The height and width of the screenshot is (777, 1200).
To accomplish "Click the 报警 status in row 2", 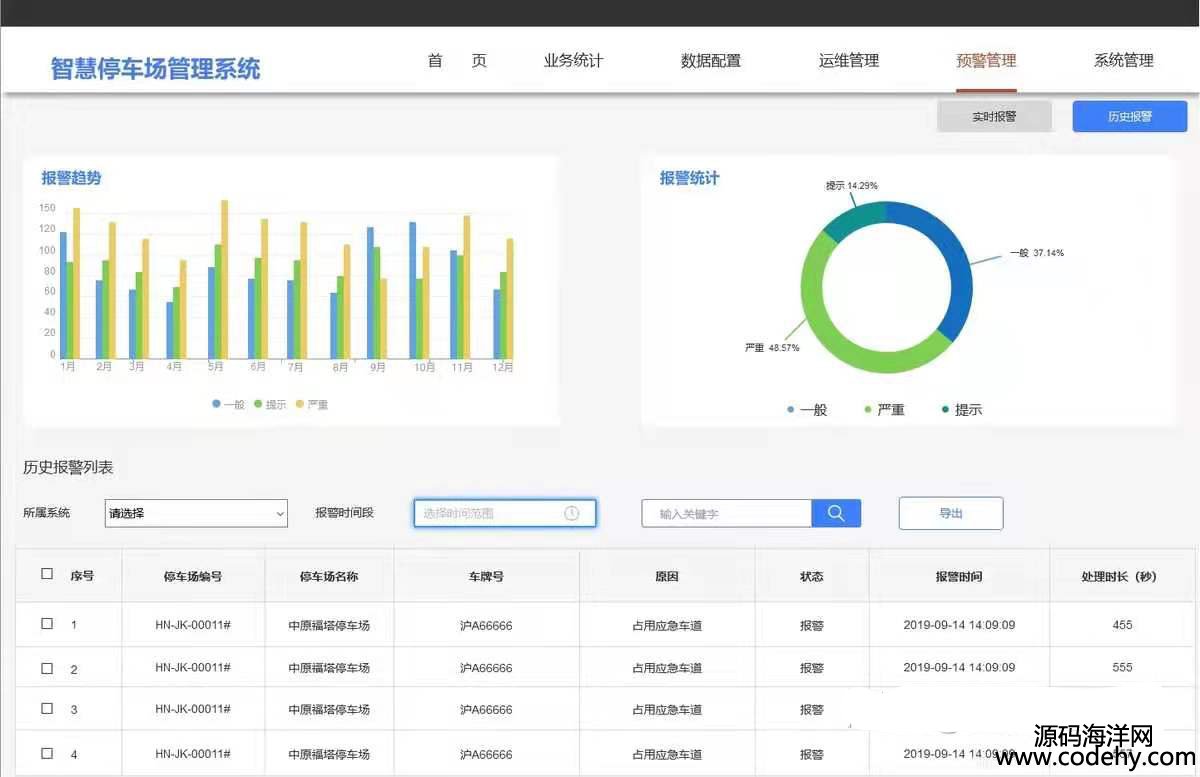I will click(x=812, y=668).
